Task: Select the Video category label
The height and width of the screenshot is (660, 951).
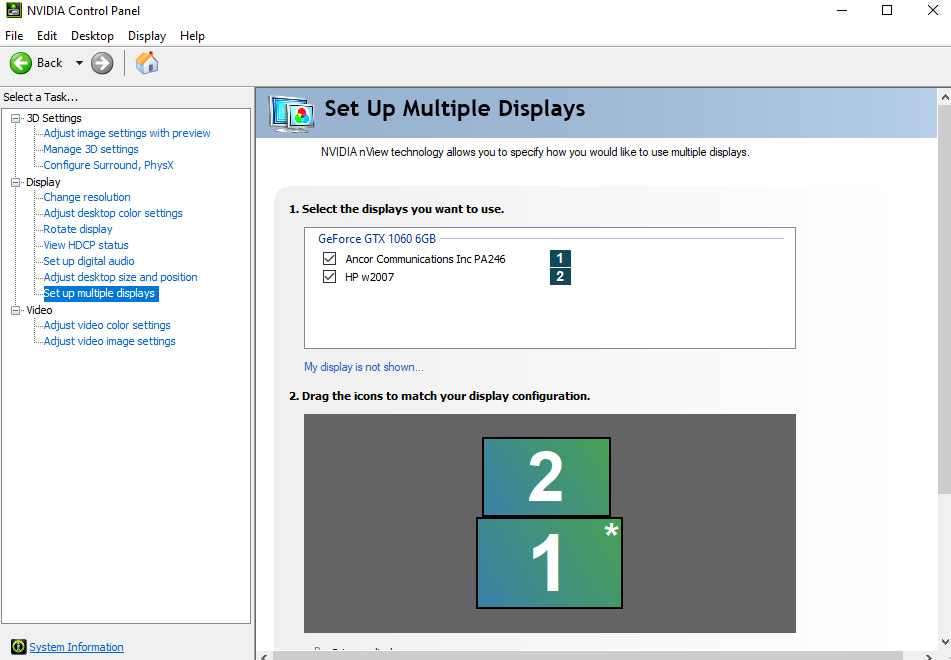Action: coord(39,310)
